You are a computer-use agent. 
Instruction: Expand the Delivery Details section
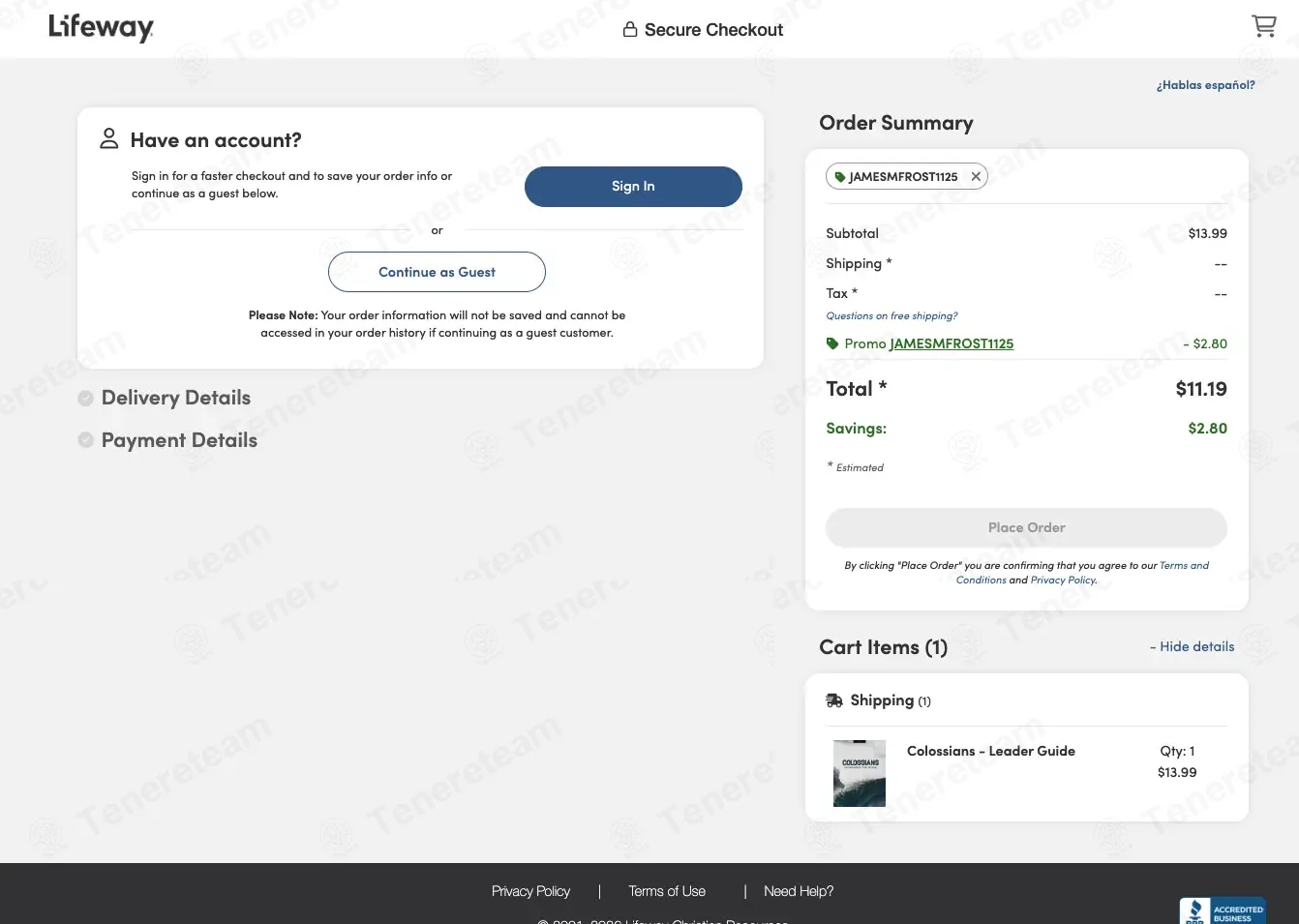tap(176, 398)
